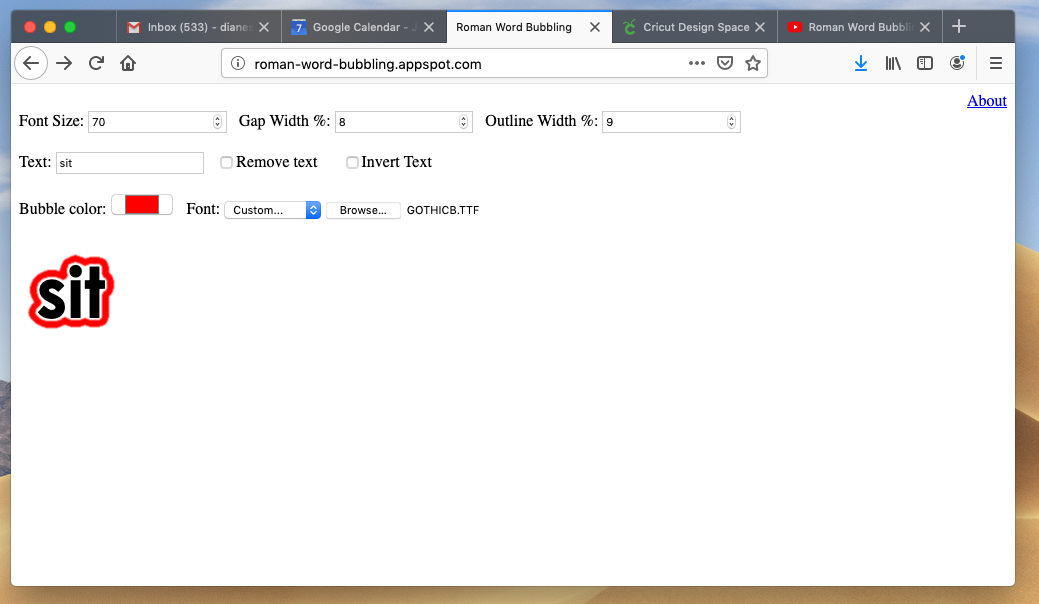1039x604 pixels.
Task: Open the downloads arrow panel
Action: pyautogui.click(x=860, y=63)
